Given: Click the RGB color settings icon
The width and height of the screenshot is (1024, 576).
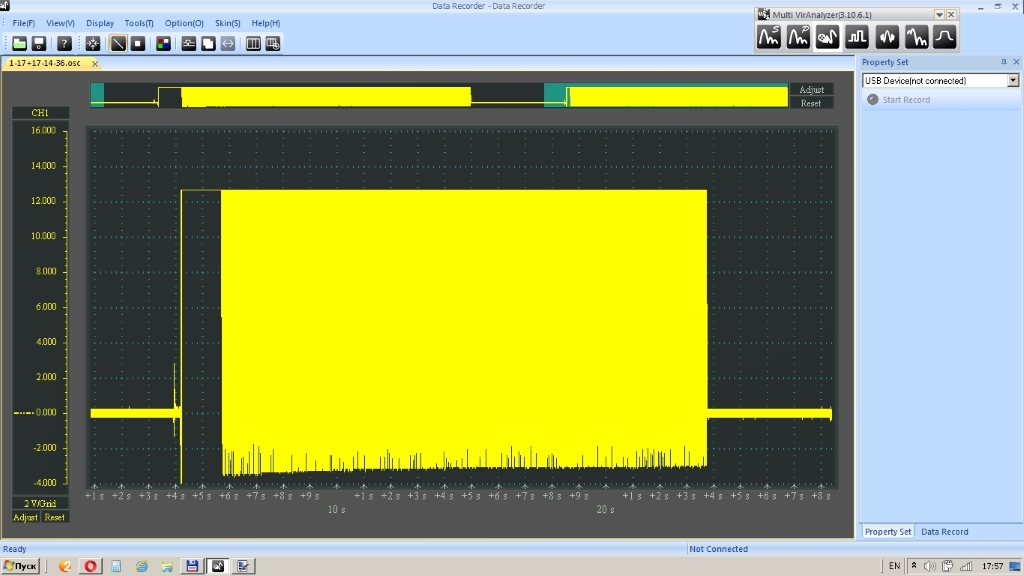Looking at the screenshot, I should pos(163,44).
